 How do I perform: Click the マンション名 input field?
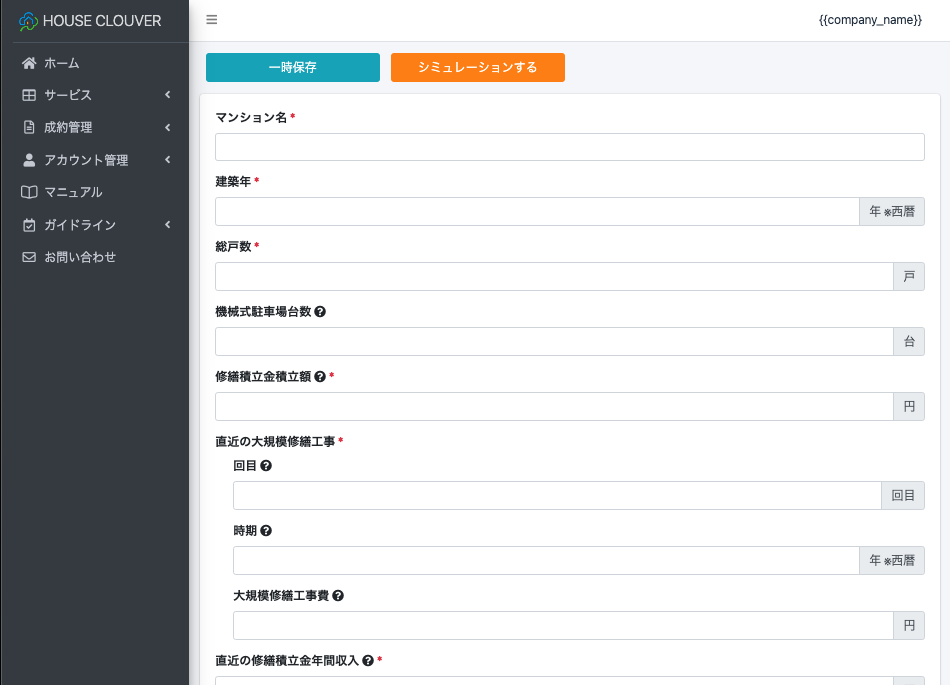tap(569, 147)
